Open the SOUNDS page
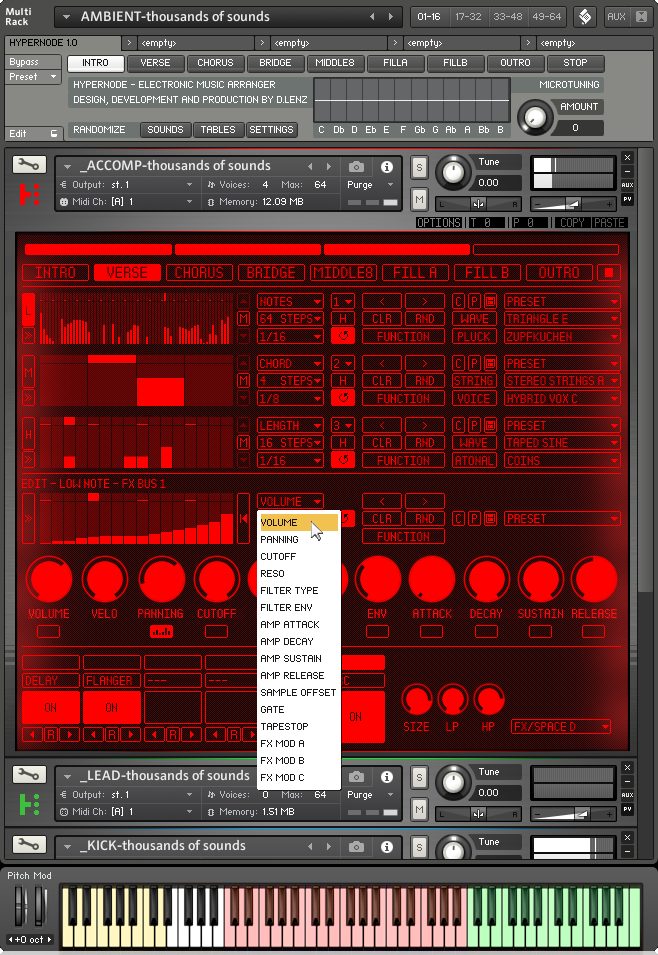 pos(165,130)
